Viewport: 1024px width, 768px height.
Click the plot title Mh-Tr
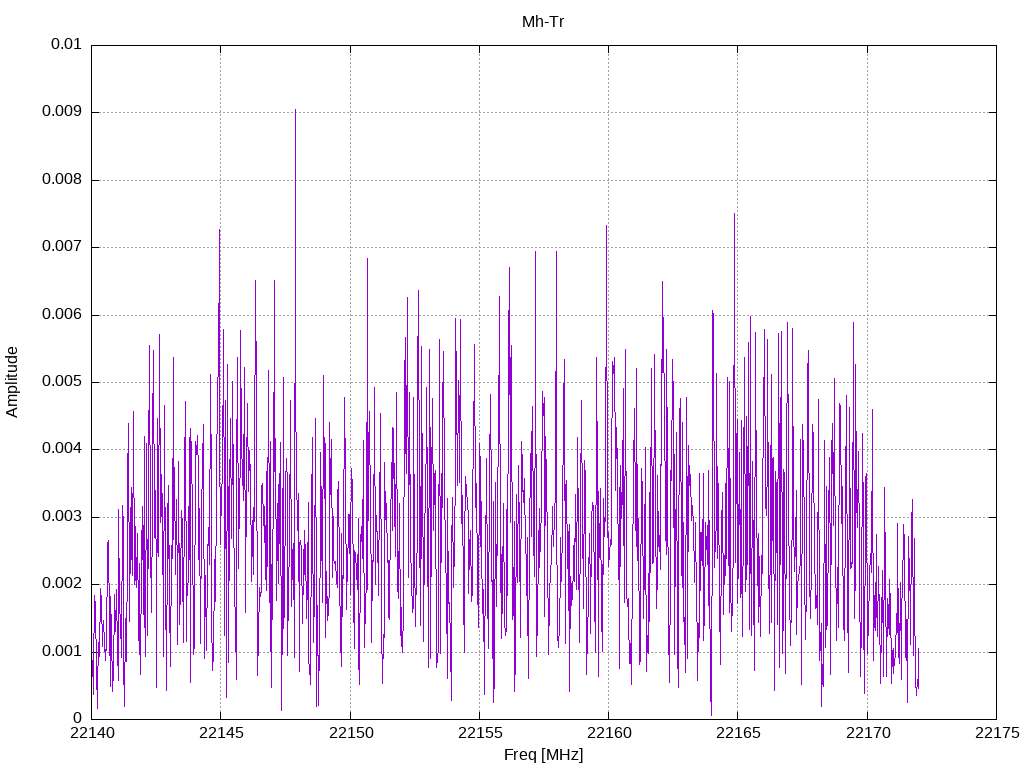(543, 22)
